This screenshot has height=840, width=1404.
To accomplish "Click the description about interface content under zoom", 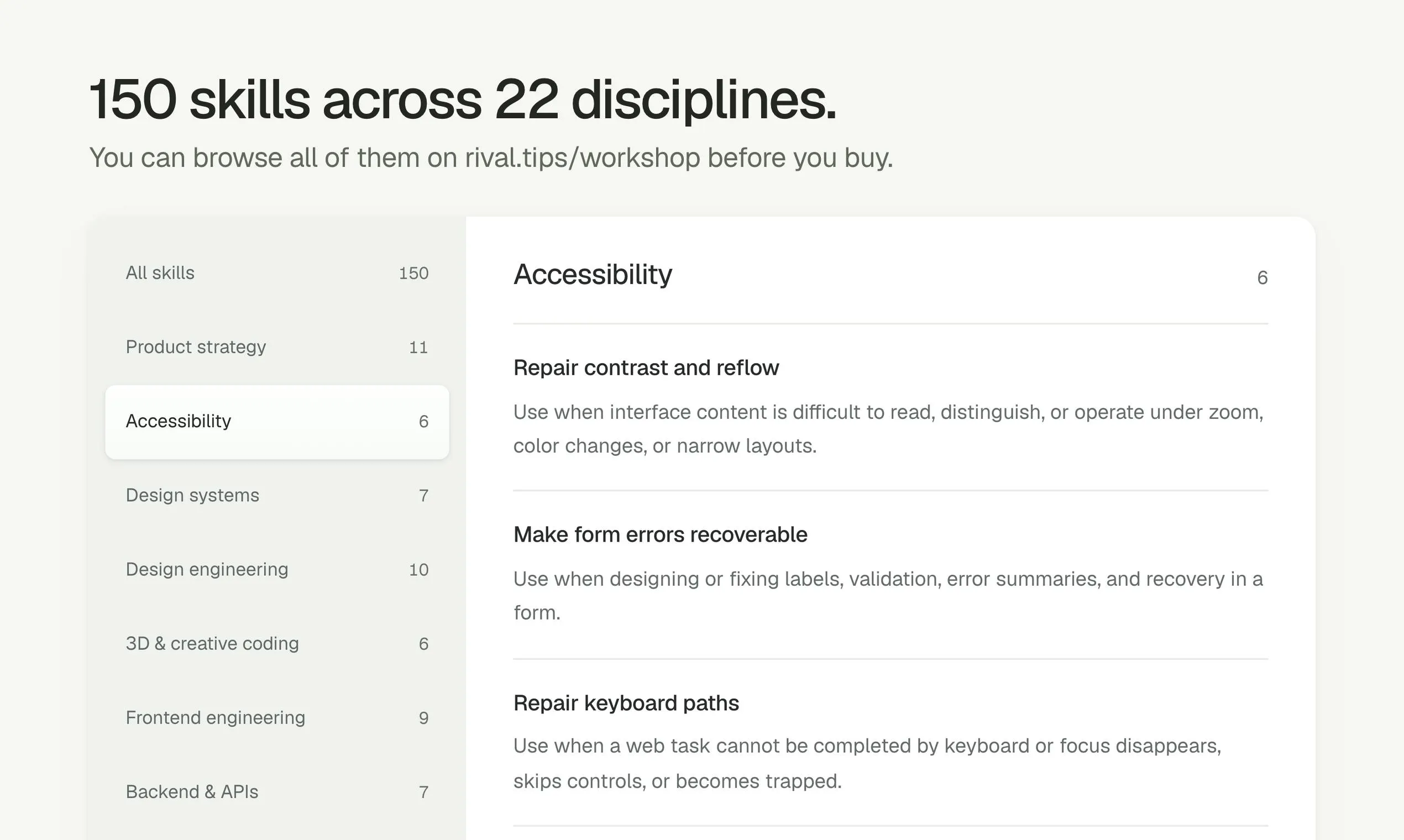I will [x=889, y=429].
